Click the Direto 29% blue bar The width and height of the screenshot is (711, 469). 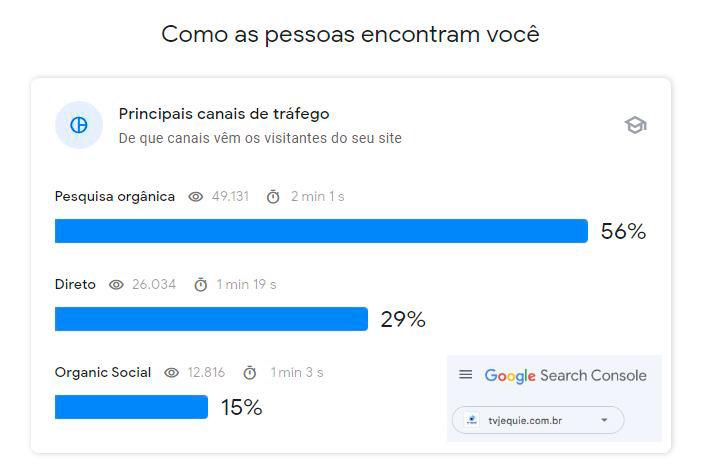211,319
